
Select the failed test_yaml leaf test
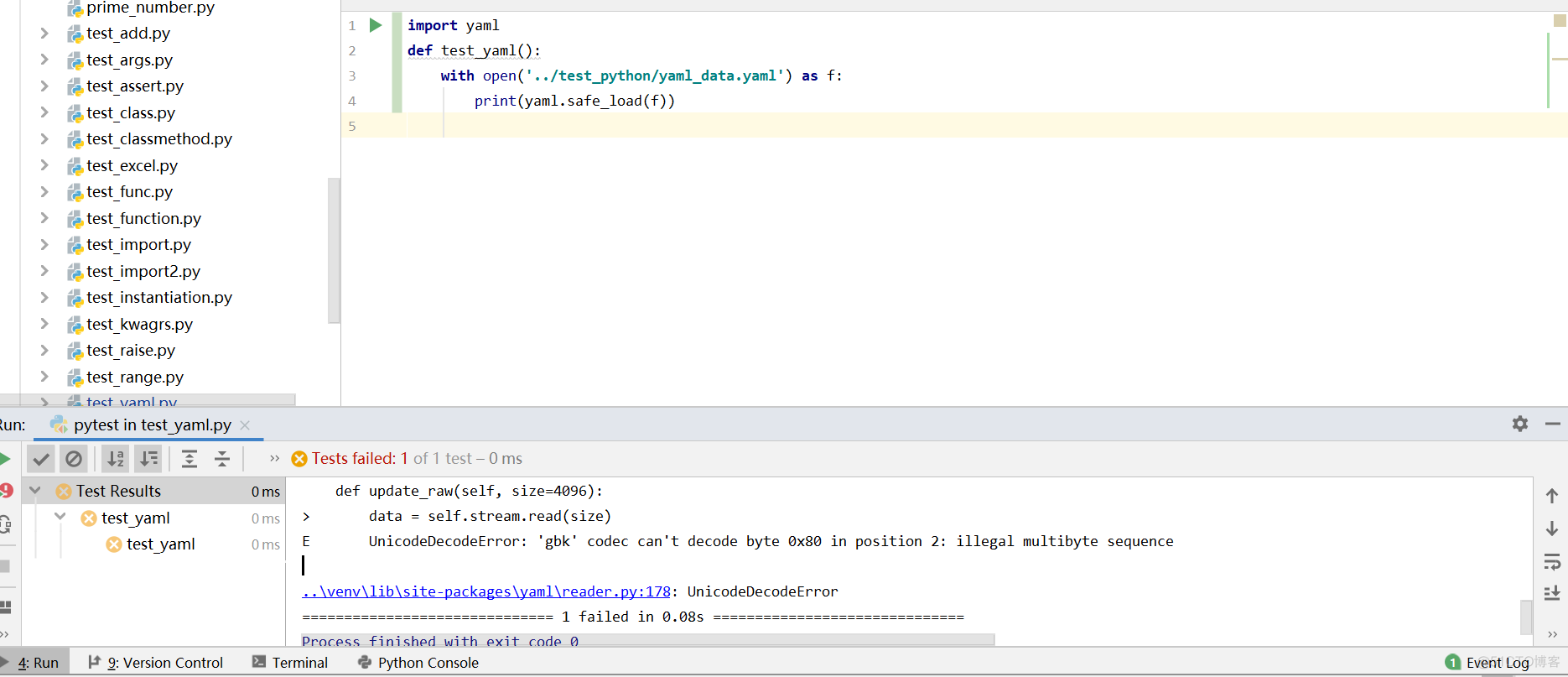point(160,544)
